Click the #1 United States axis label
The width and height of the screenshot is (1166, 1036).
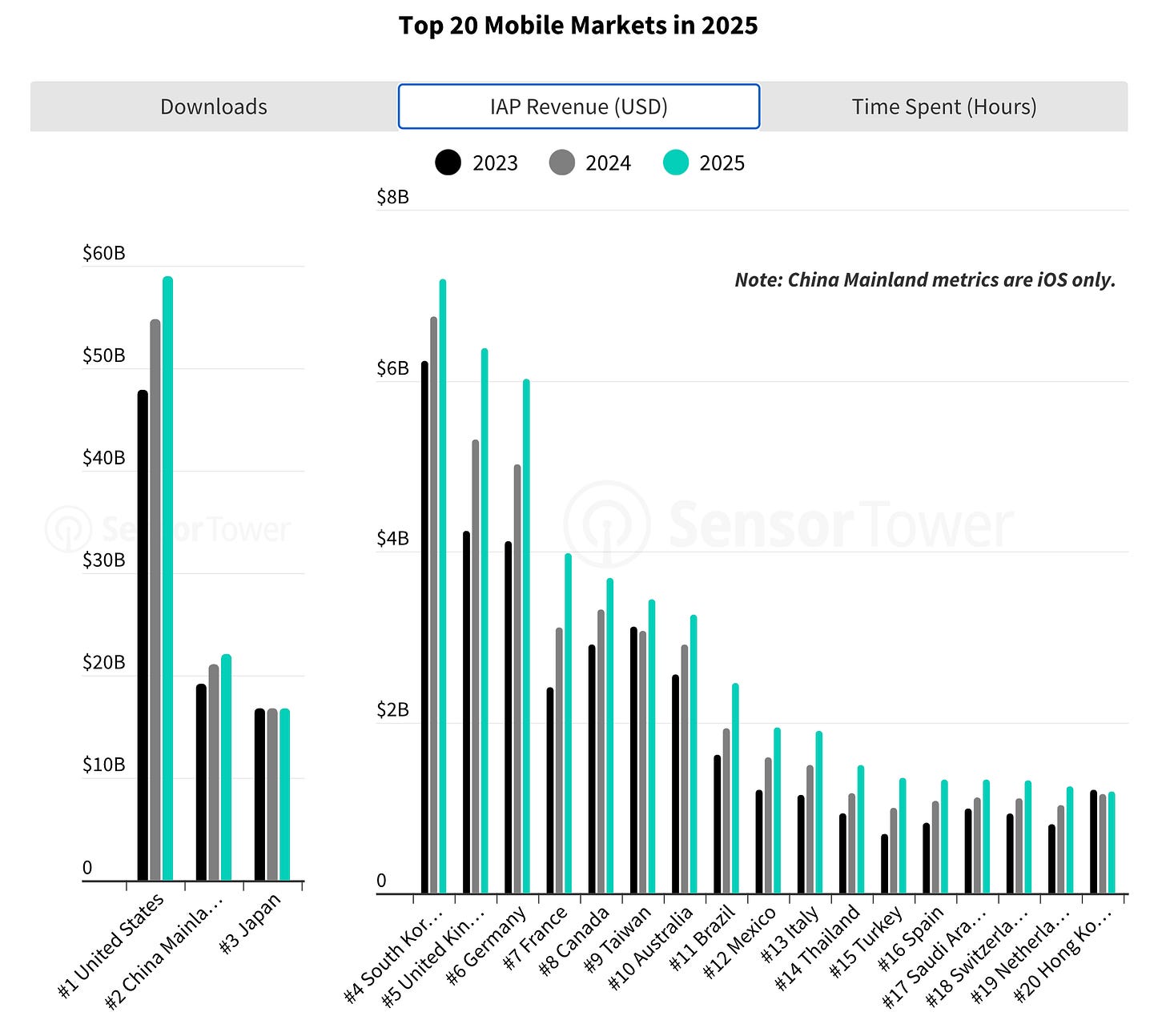(x=112, y=945)
